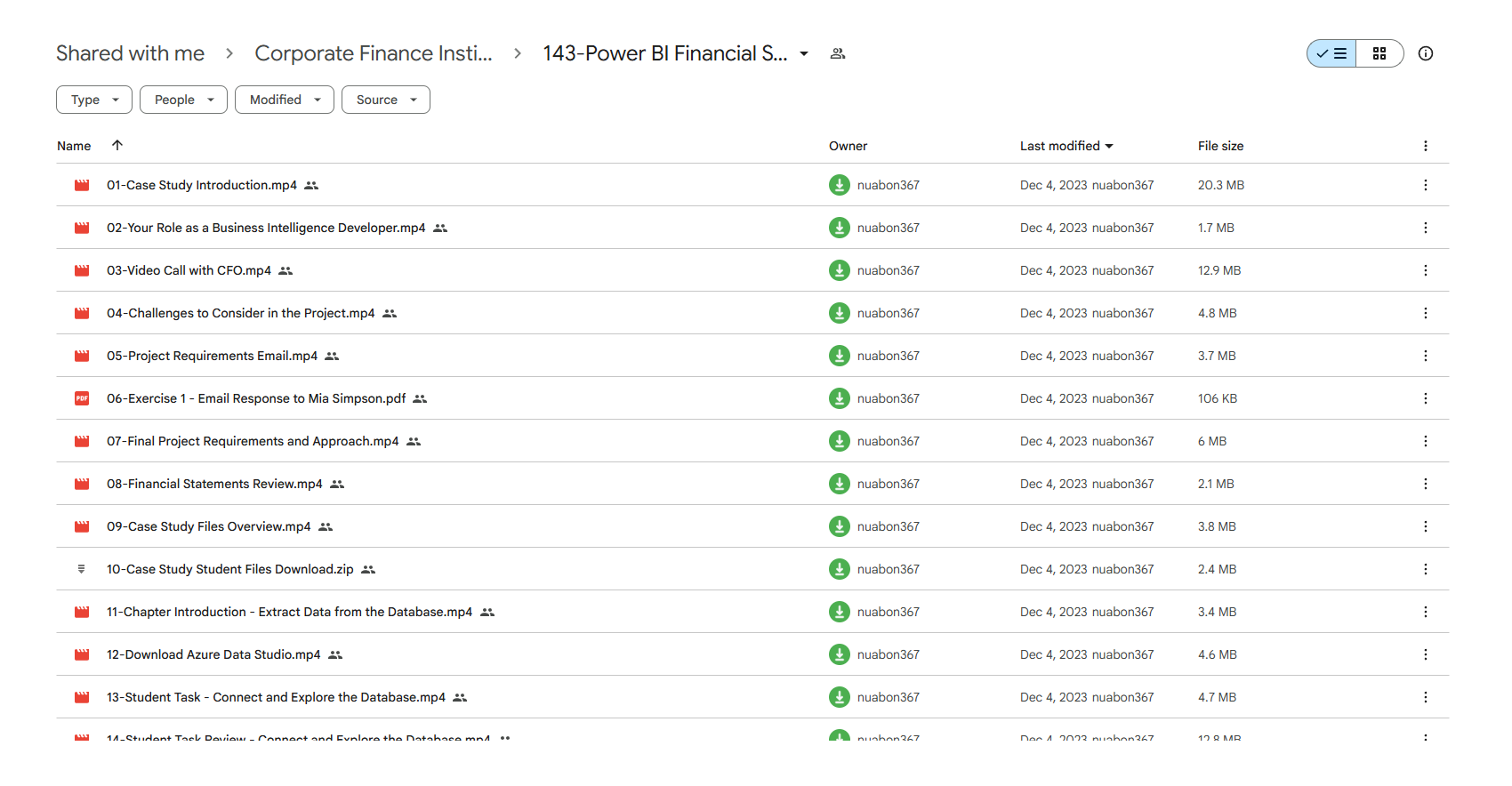Click shared icon next to 05-Project Requirements Email.mp4

(332, 356)
